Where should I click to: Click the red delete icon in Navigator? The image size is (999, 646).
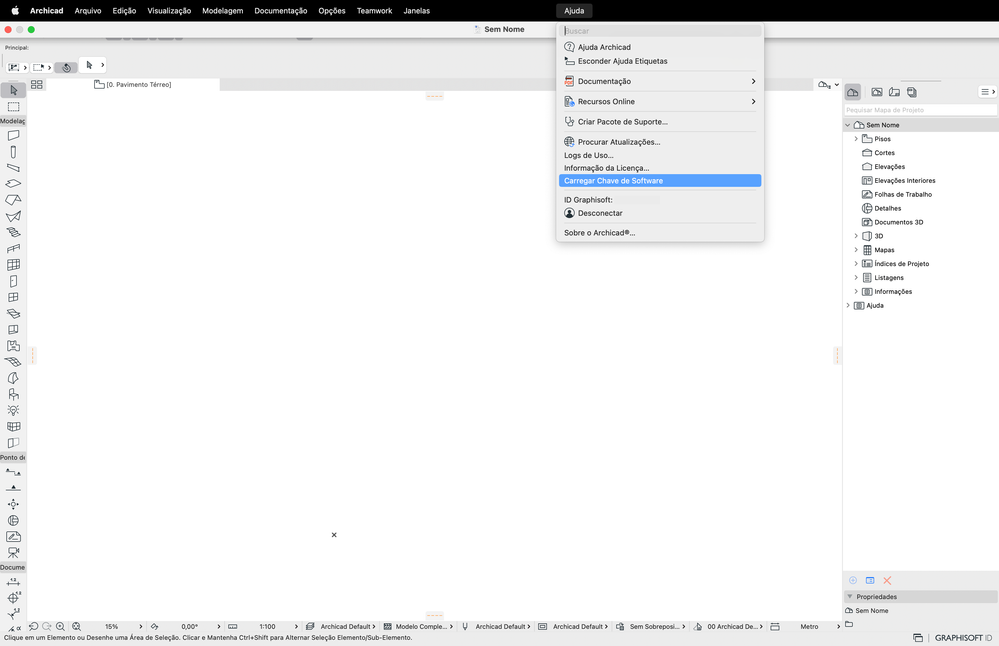click(887, 580)
